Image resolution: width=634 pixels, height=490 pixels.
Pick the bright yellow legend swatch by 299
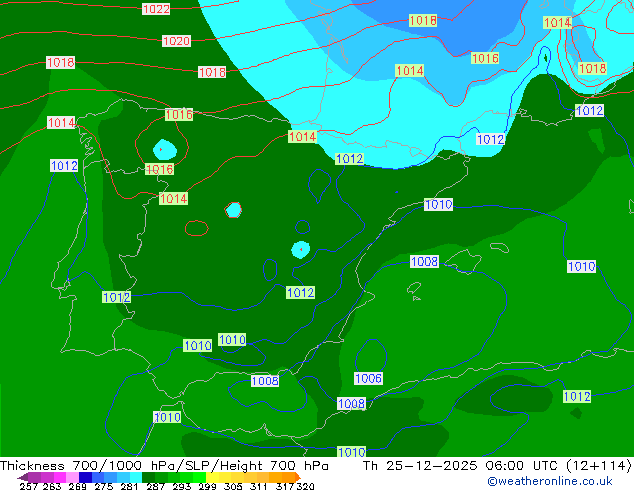pyautogui.click(x=212, y=477)
